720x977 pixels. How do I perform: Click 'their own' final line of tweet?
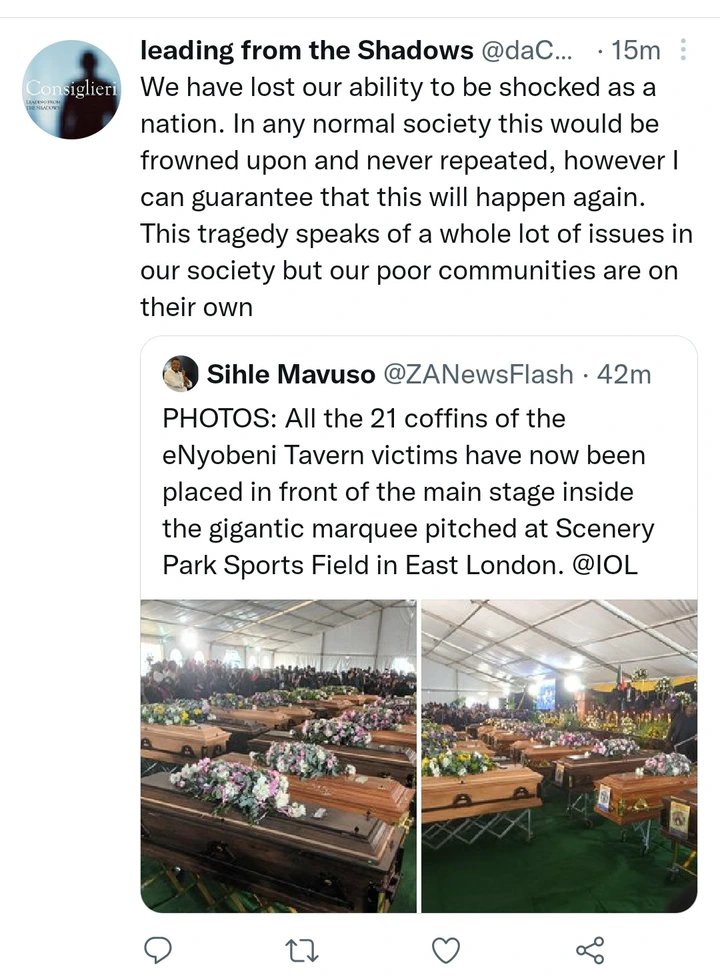(196, 307)
